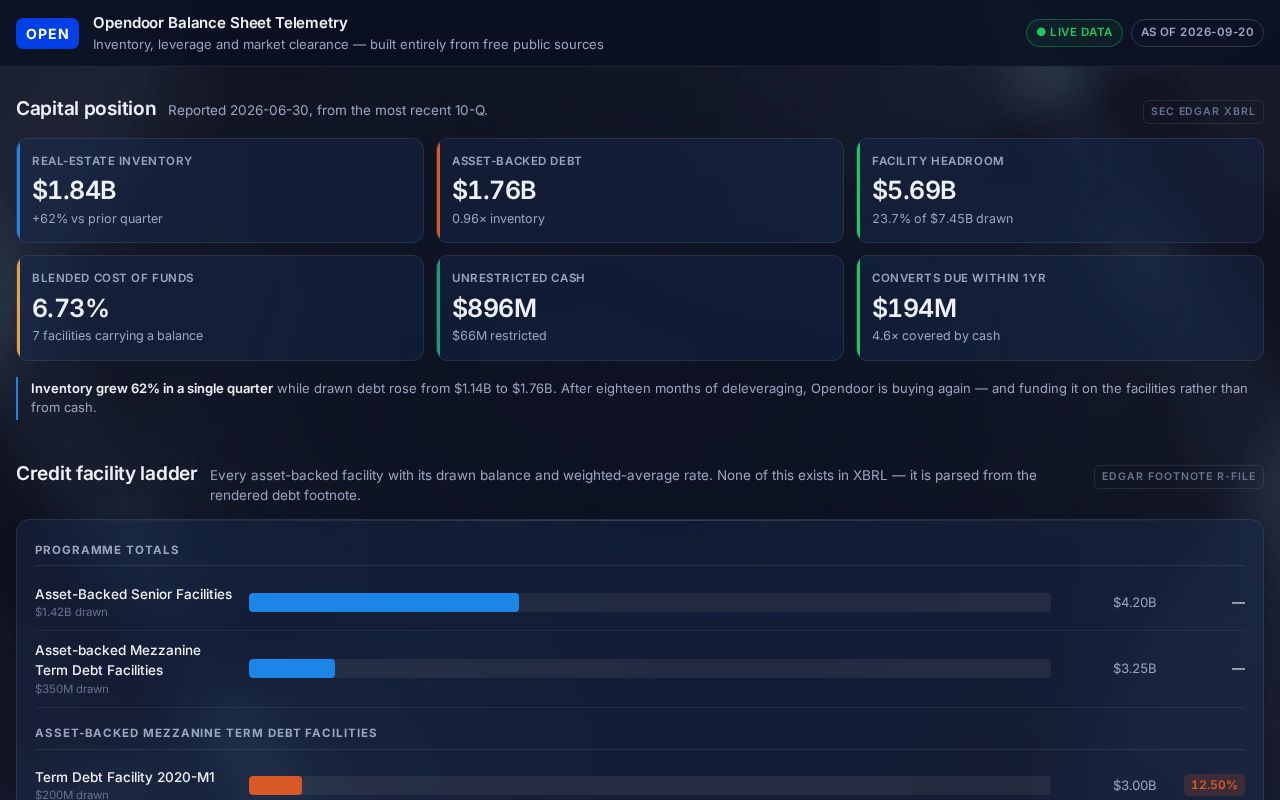Viewport: 1280px width, 800px height.
Task: Click the Term Debt Facility 2020-M1 progress bar
Action: pos(650,786)
